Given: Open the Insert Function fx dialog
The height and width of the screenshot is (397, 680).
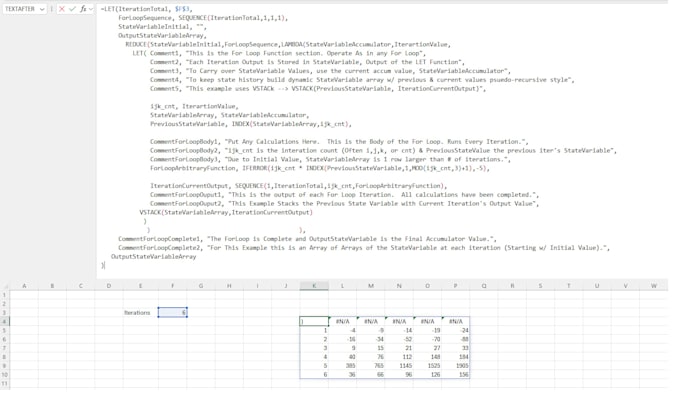Looking at the screenshot, I should (x=83, y=9).
